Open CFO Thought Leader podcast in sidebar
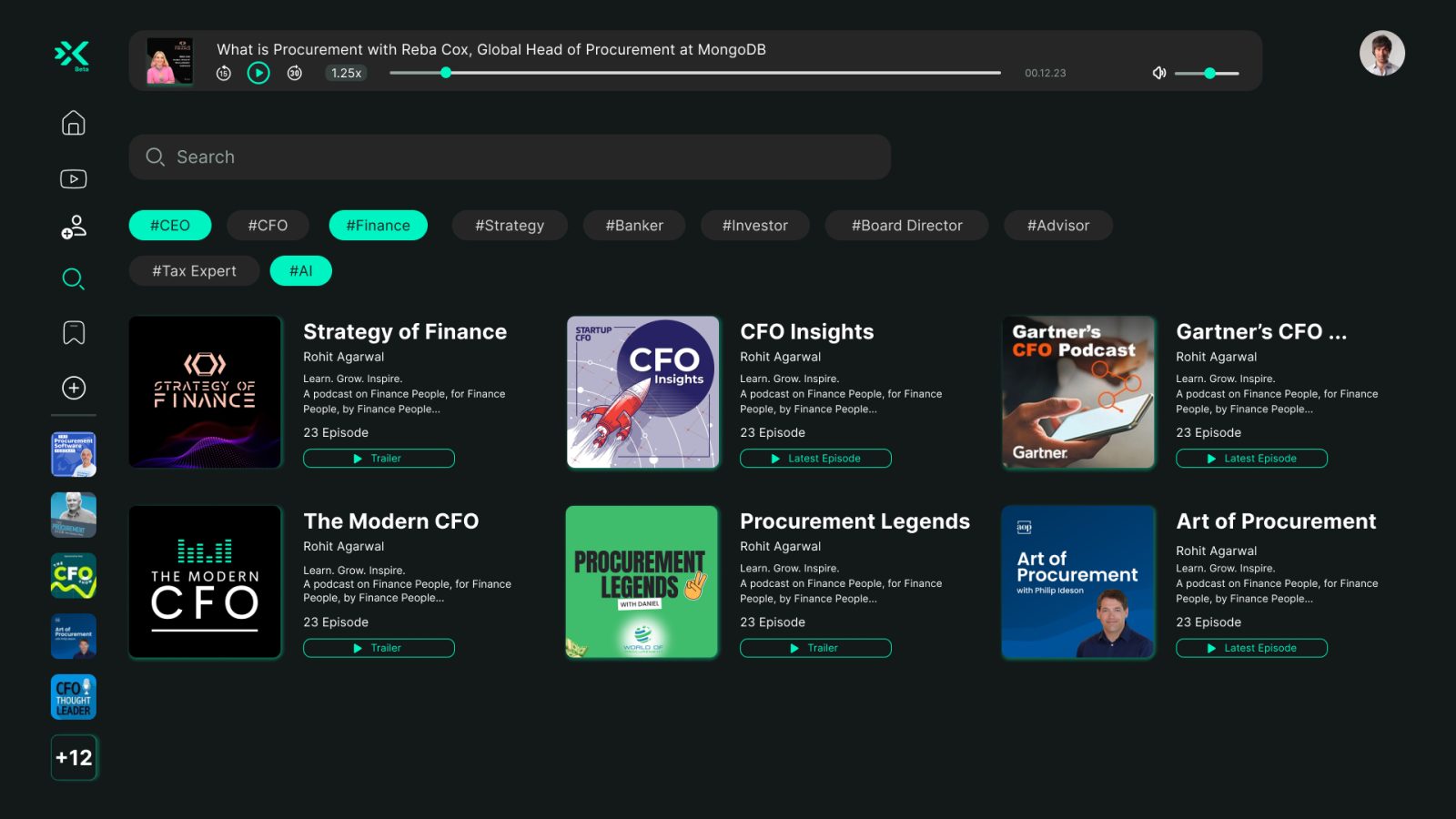The image size is (1456, 819). pos(74,697)
